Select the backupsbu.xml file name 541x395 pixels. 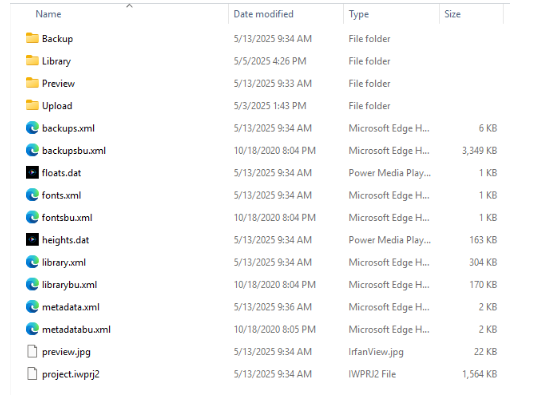coord(74,151)
